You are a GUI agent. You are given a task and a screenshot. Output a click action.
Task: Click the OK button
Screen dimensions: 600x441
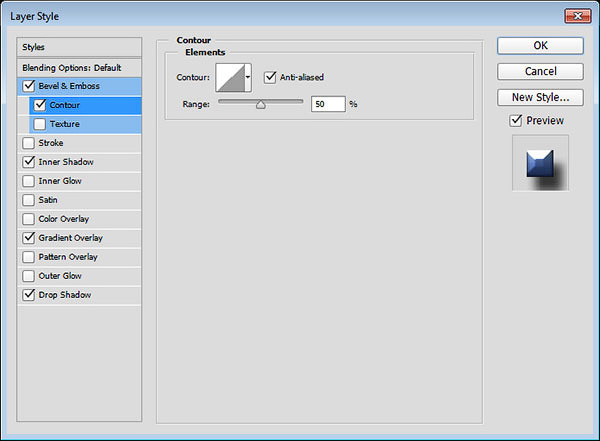pos(540,46)
